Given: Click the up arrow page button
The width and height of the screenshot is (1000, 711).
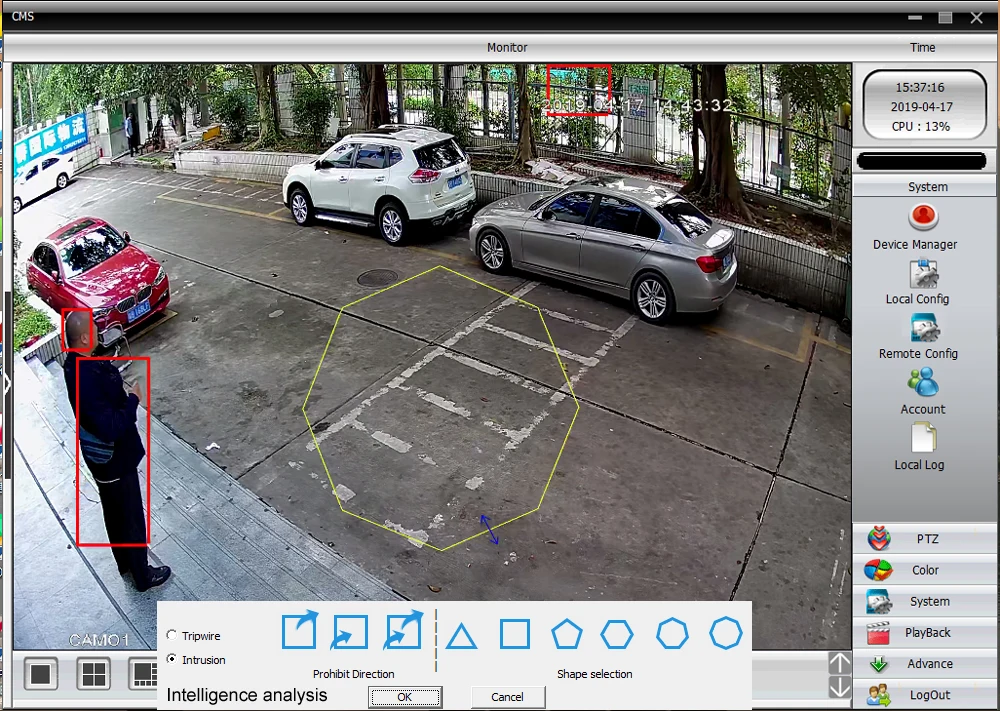Looking at the screenshot, I should point(839,663).
